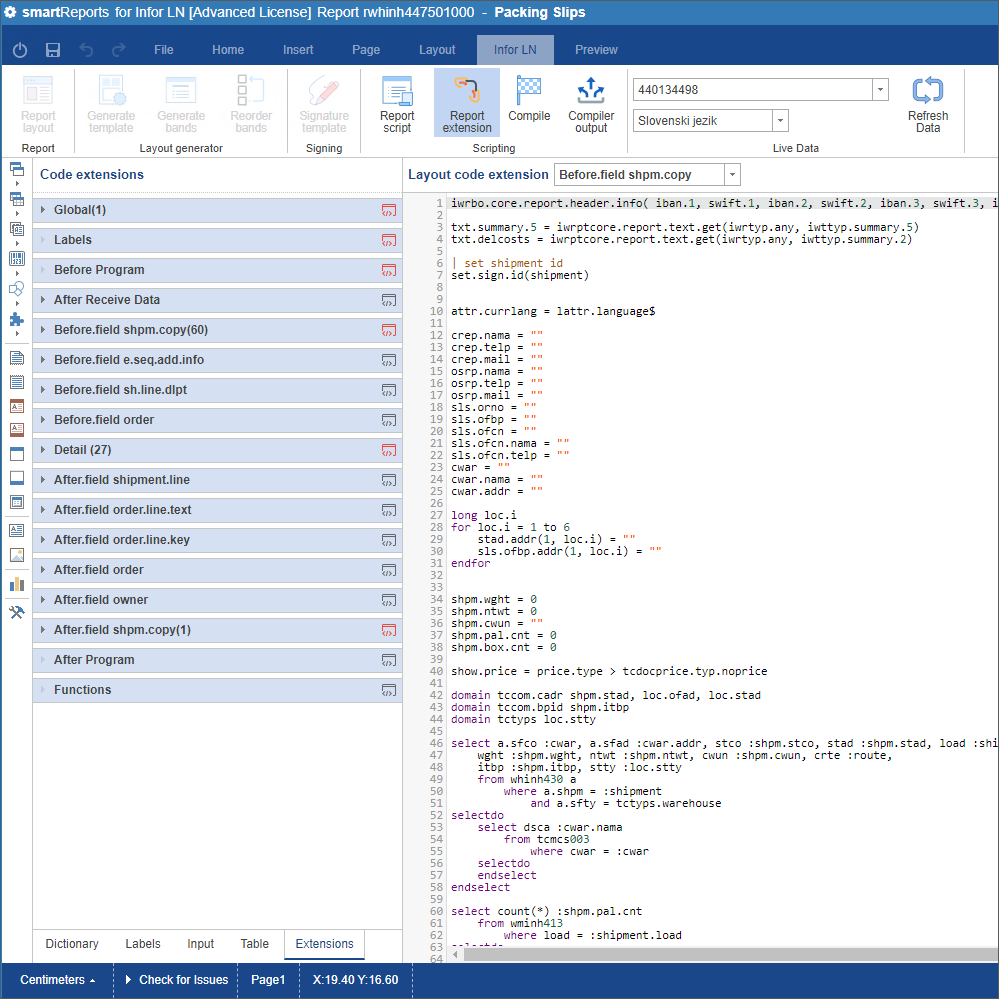Open the Report script editor
Viewport: 999px width, 999px height.
(x=397, y=104)
